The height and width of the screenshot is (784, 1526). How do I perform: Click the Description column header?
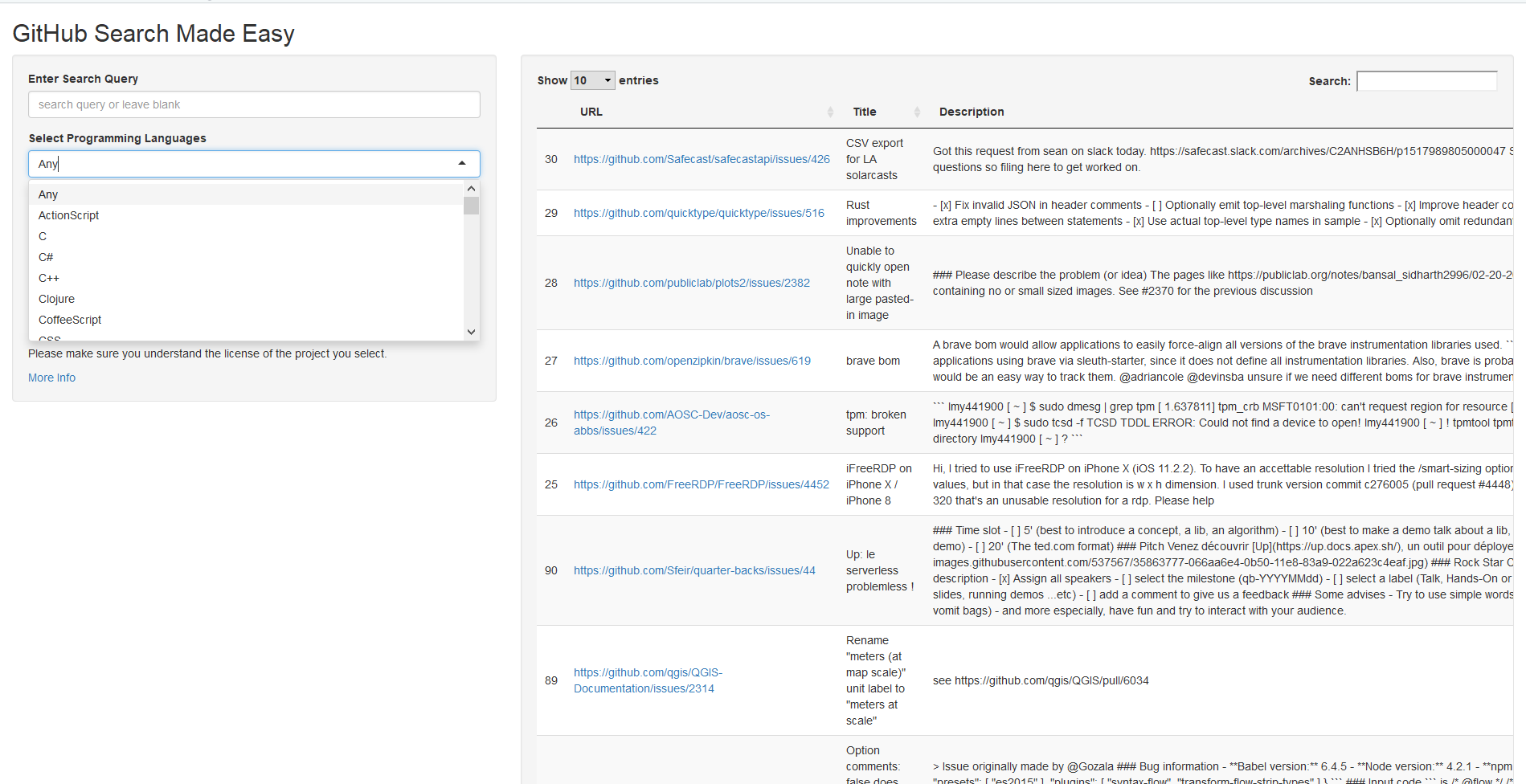click(x=972, y=112)
